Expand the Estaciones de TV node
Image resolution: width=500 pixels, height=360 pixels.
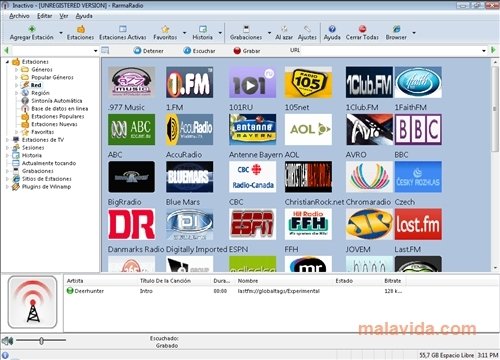(x=7, y=140)
